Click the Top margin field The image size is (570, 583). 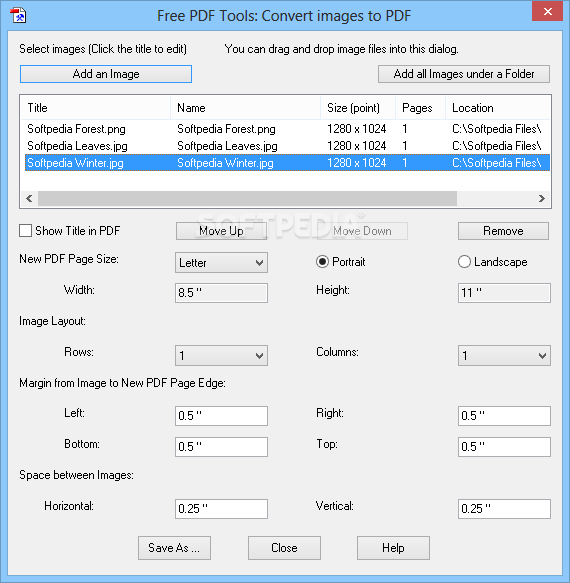point(504,447)
